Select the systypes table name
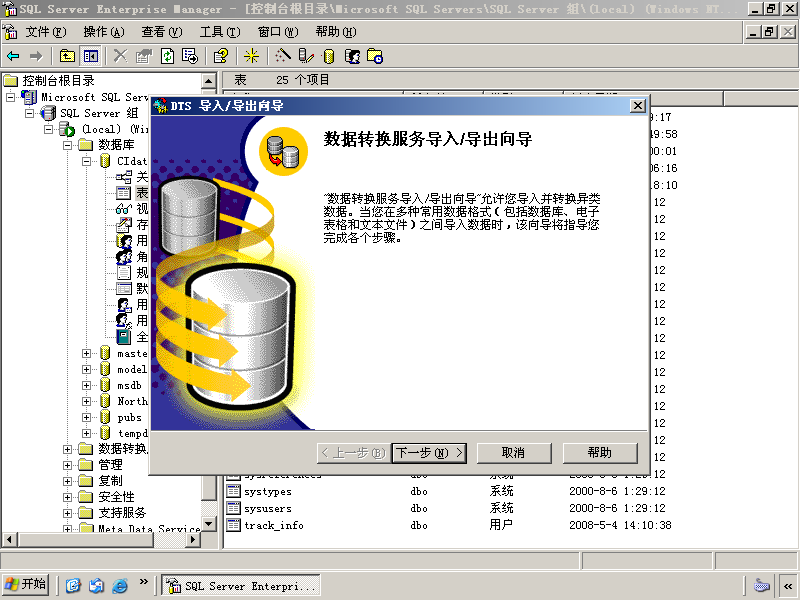Viewport: 800px width, 600px height. click(x=268, y=492)
